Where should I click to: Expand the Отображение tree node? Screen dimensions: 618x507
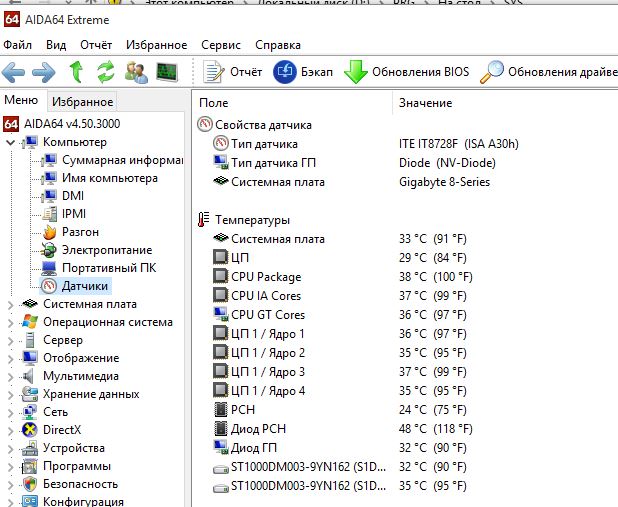[11, 358]
